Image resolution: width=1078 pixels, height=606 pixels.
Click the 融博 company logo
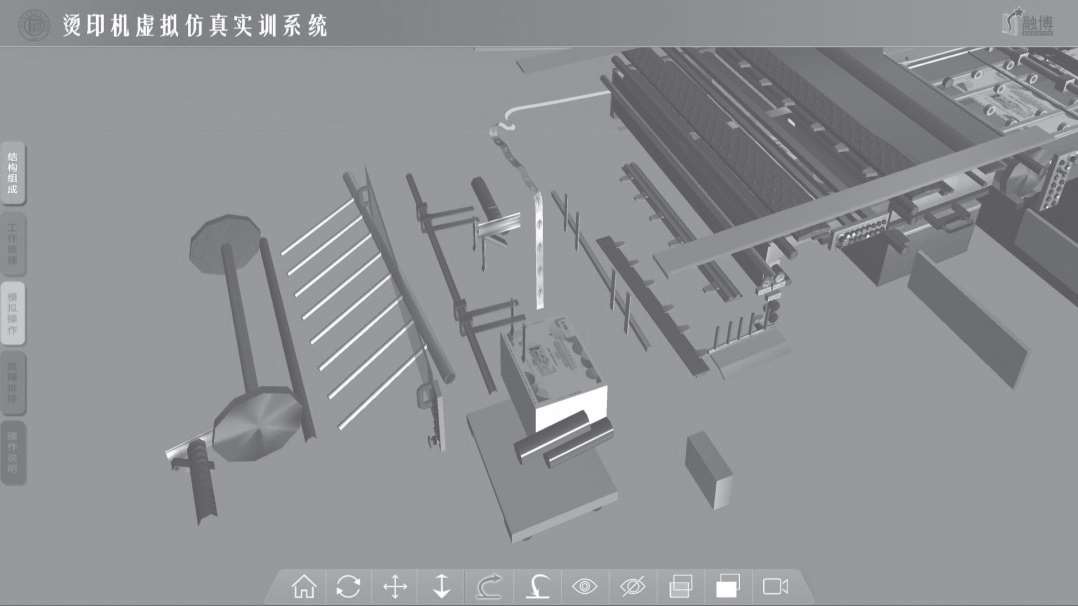1027,23
